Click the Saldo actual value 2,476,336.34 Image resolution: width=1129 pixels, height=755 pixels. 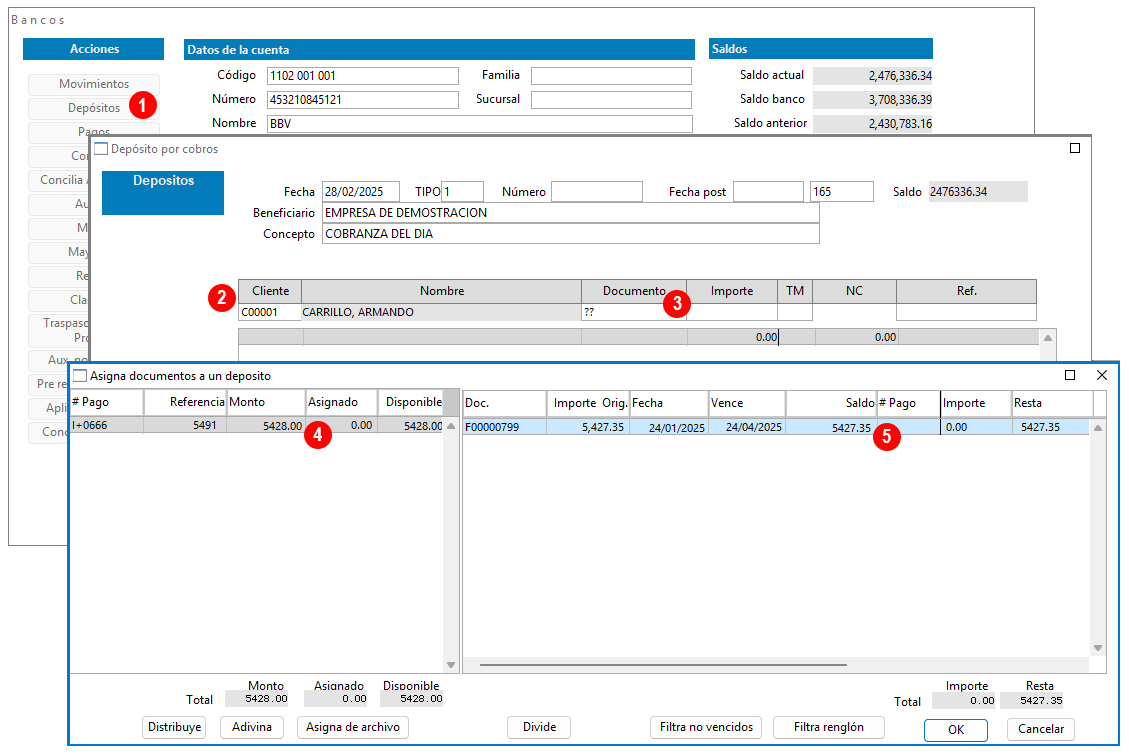[873, 76]
